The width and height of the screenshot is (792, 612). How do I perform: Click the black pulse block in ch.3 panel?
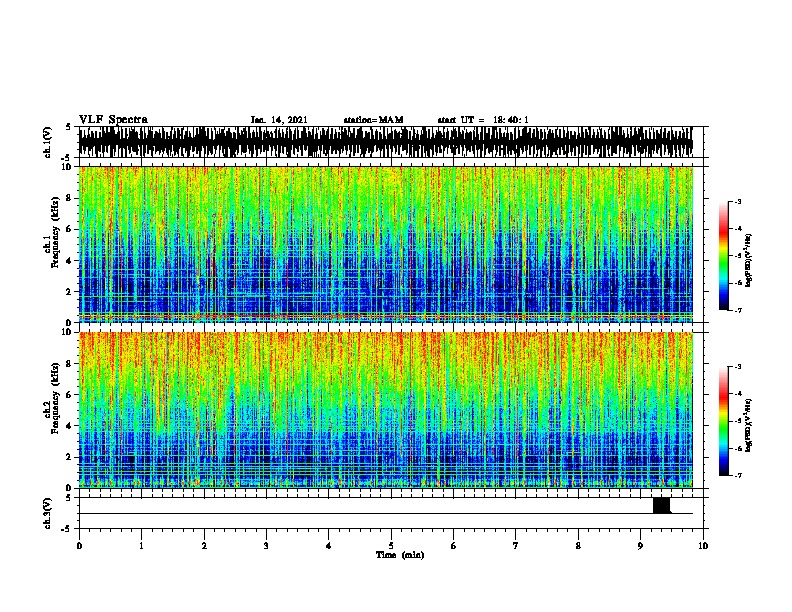tap(662, 505)
